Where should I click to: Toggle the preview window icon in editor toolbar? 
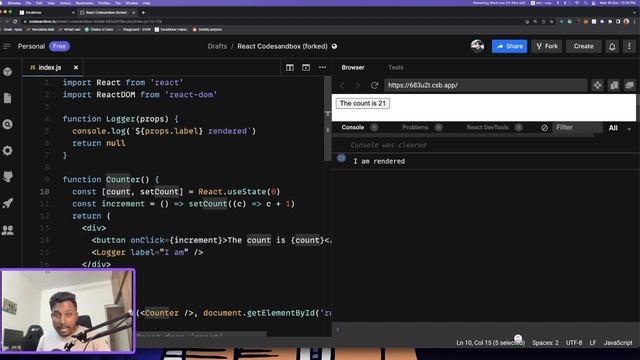click(306, 67)
